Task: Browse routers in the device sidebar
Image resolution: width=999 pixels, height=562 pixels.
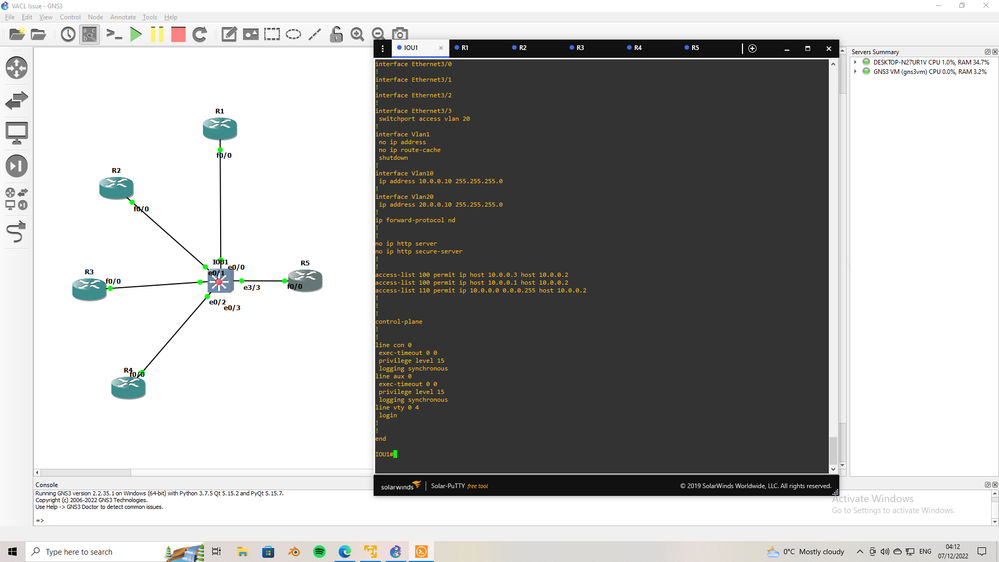Action: (17, 68)
